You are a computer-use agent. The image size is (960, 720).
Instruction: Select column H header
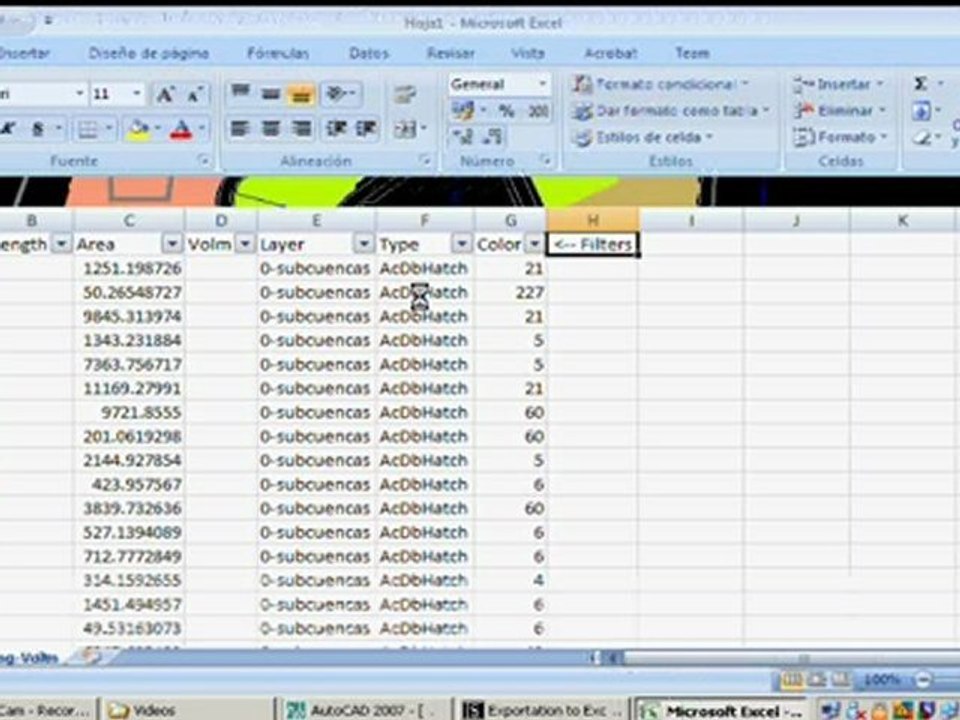592,220
